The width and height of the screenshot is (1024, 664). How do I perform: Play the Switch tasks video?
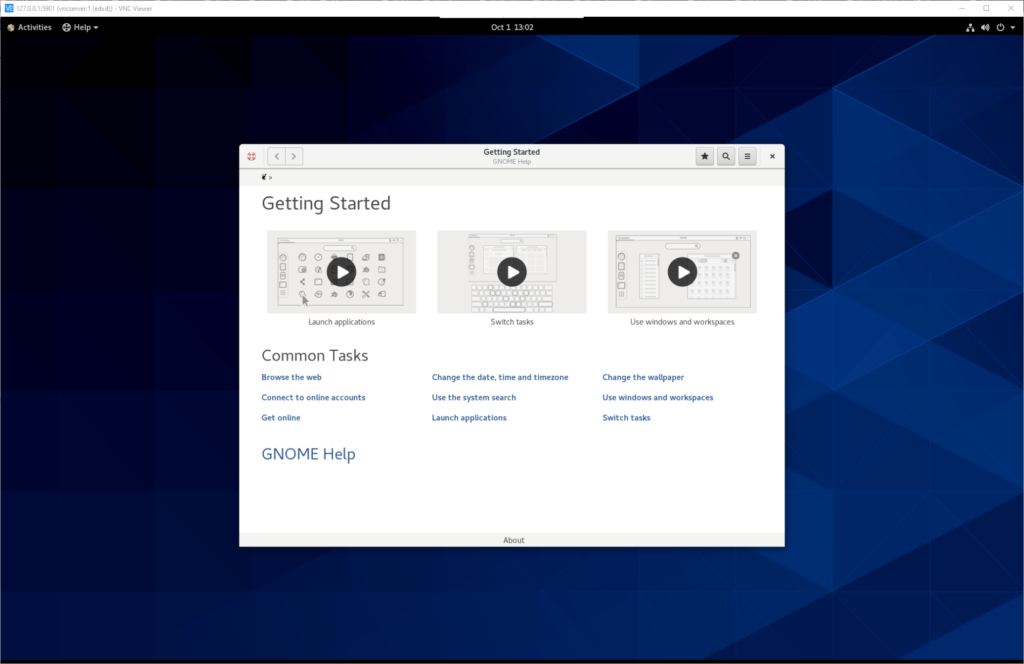tap(511, 271)
